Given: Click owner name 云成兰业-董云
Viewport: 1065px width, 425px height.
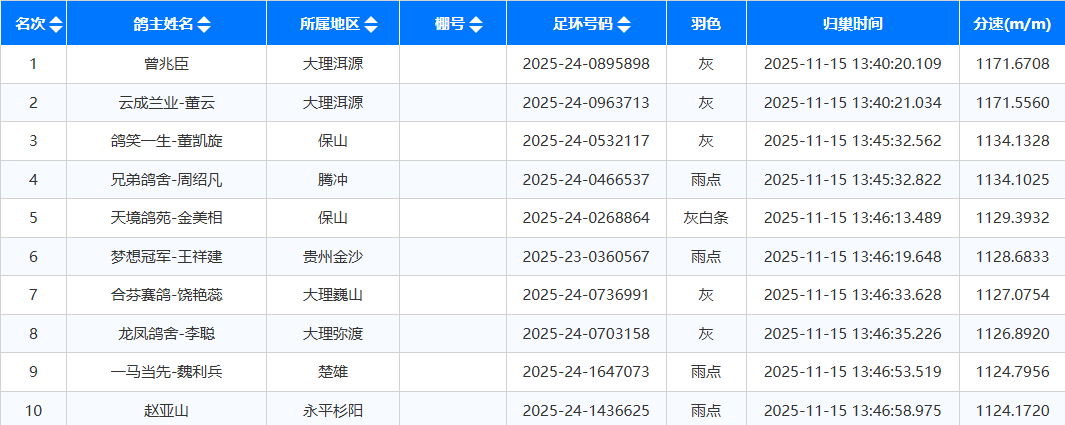Looking at the screenshot, I should point(166,103).
